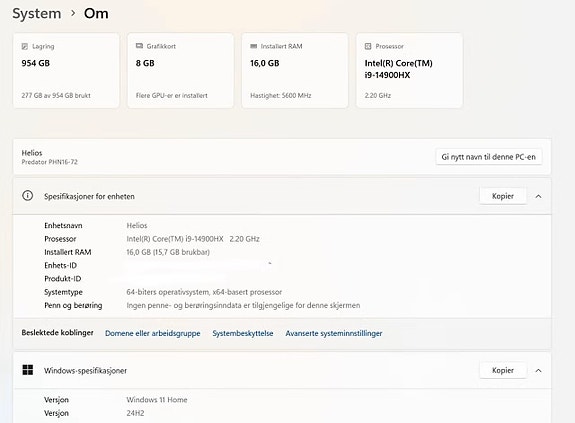Open the Prosessor i9-14900HX card
575x423 pixels.
[409, 70]
